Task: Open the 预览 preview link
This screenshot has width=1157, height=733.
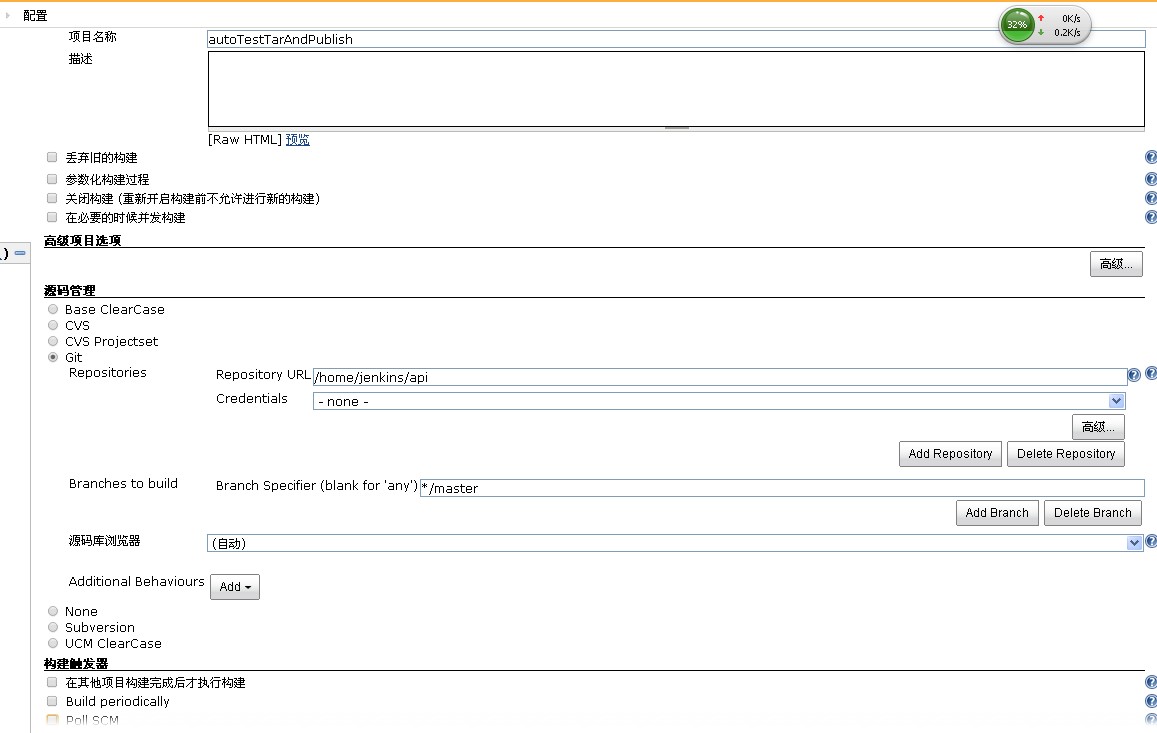Action: click(x=297, y=140)
